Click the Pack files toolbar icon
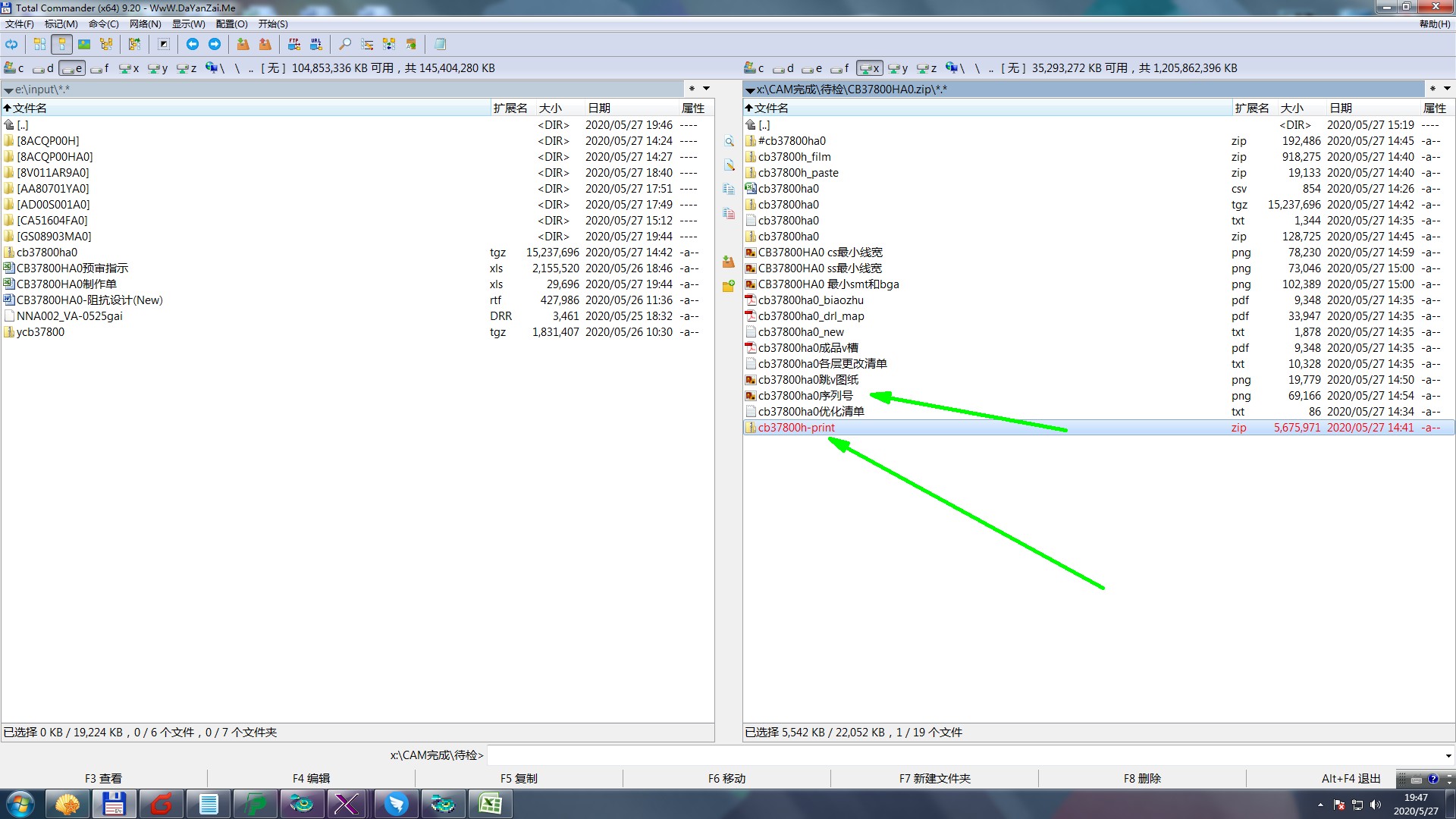 [243, 44]
